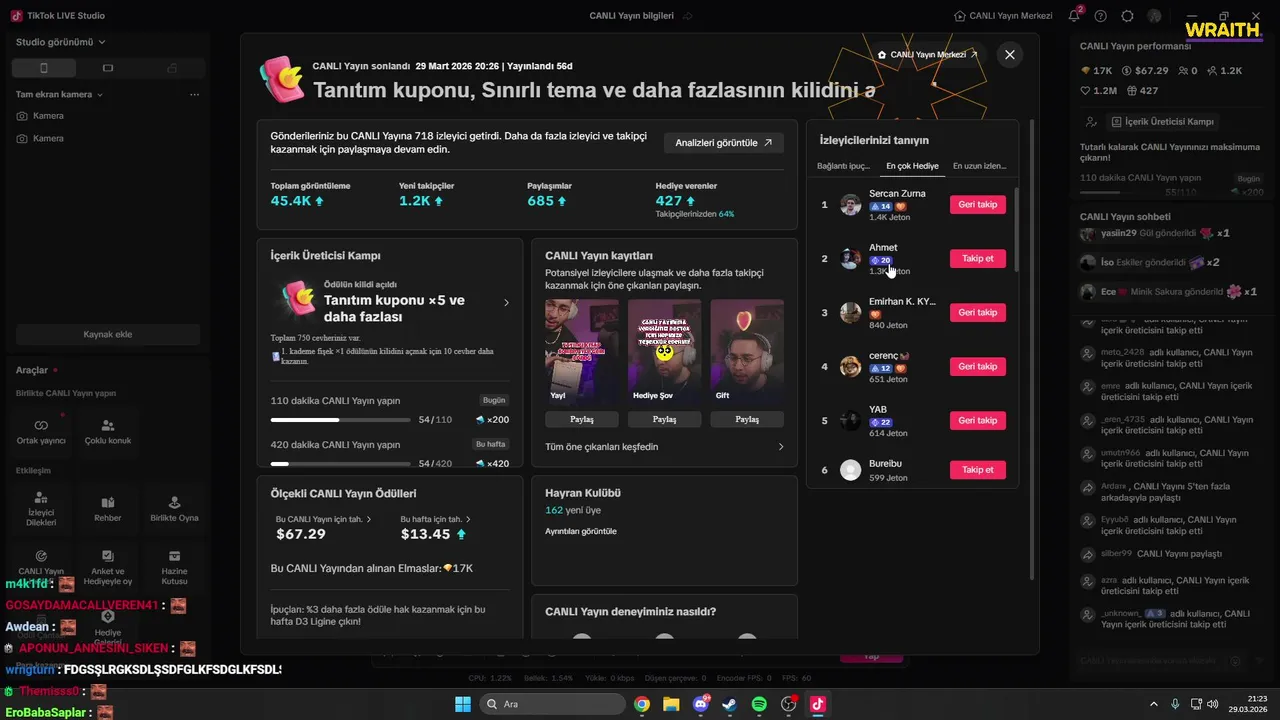Open Discord from the taskbar
Screen dimensions: 1280x720
[700, 704]
